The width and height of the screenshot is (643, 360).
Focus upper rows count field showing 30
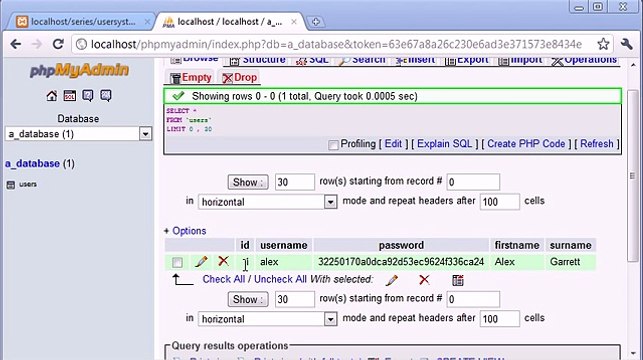(294, 182)
